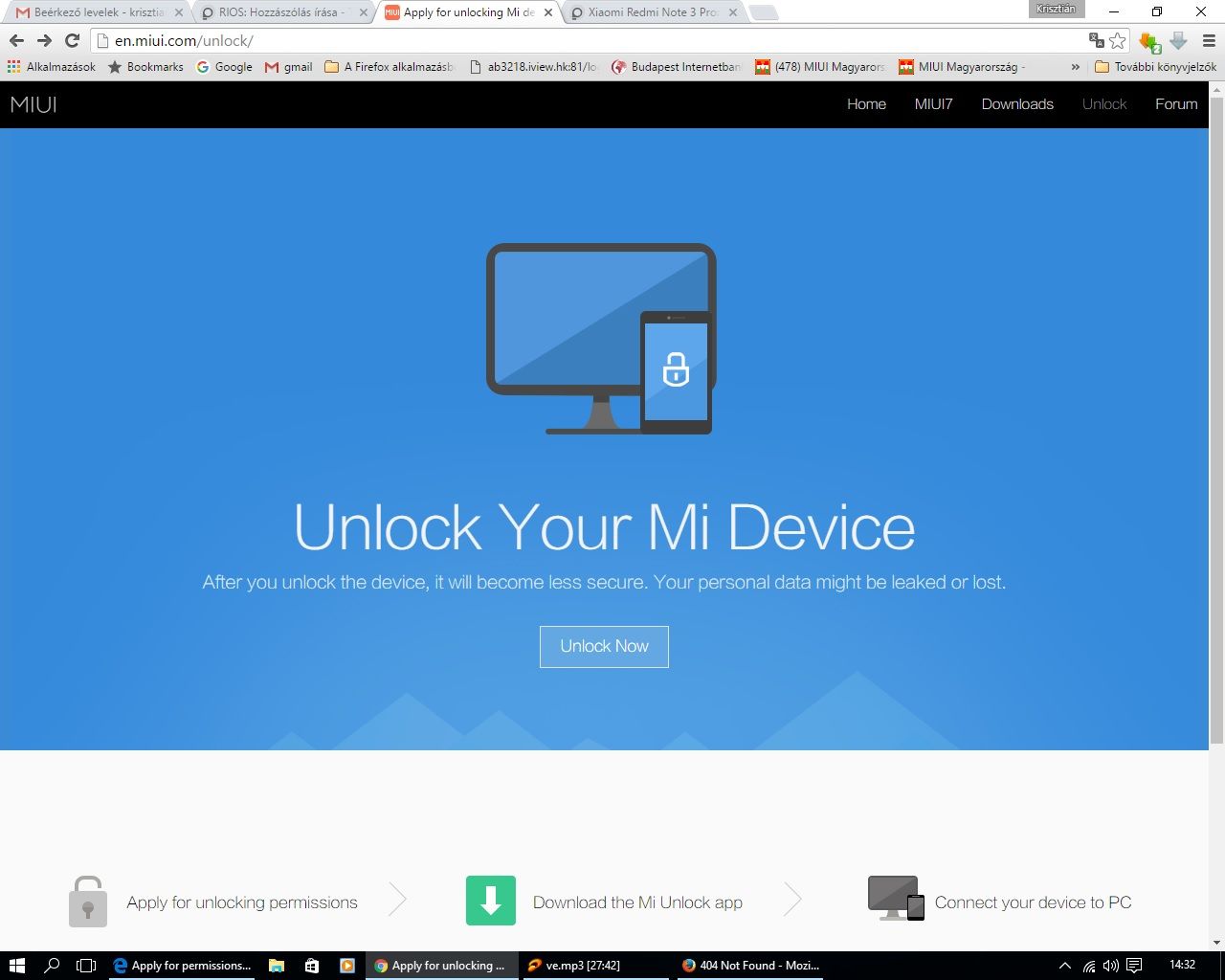
Task: Click the Unlock Your Mi Device heading
Action: [604, 527]
